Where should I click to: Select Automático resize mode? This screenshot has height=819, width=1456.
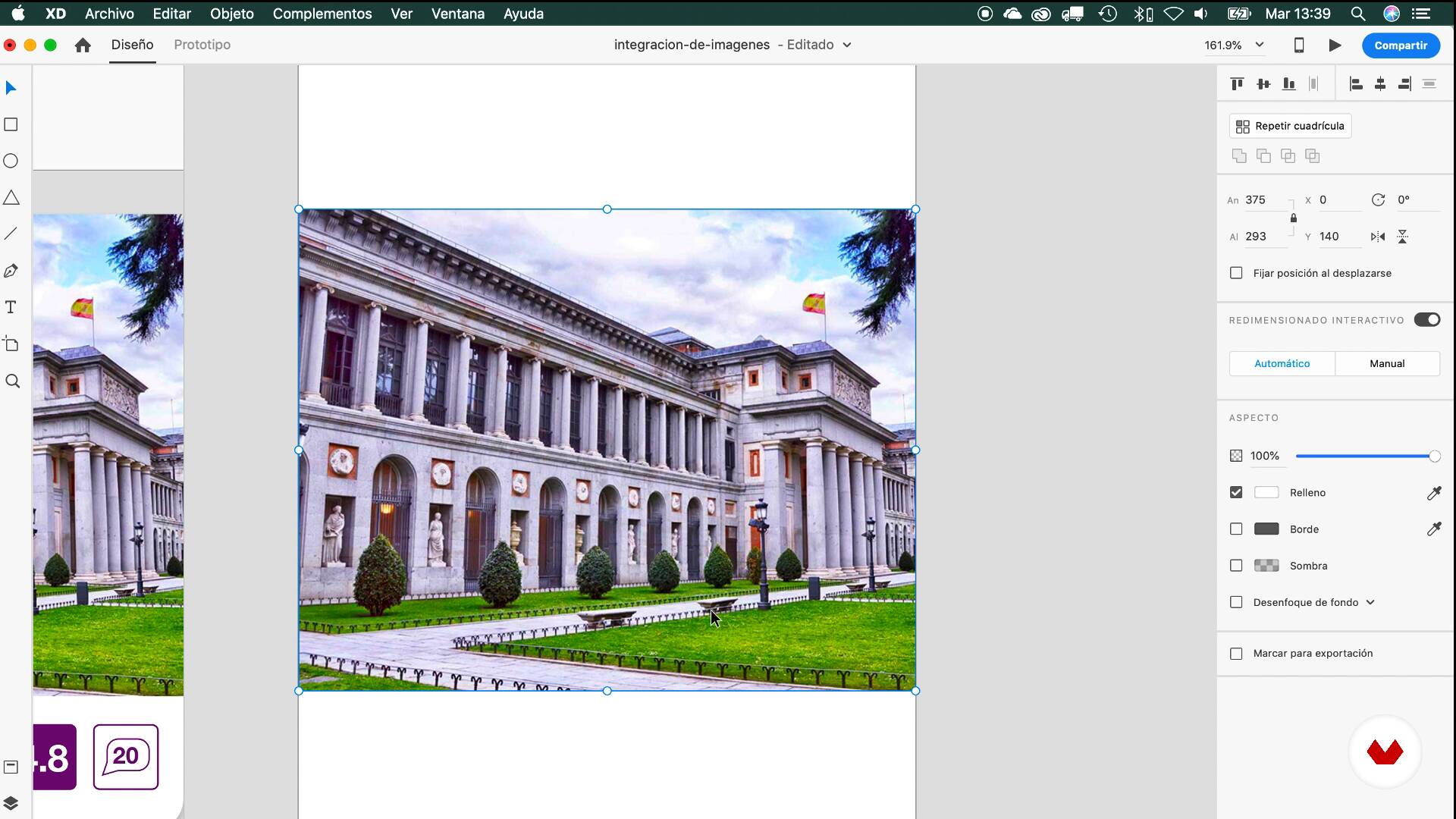1282,364
